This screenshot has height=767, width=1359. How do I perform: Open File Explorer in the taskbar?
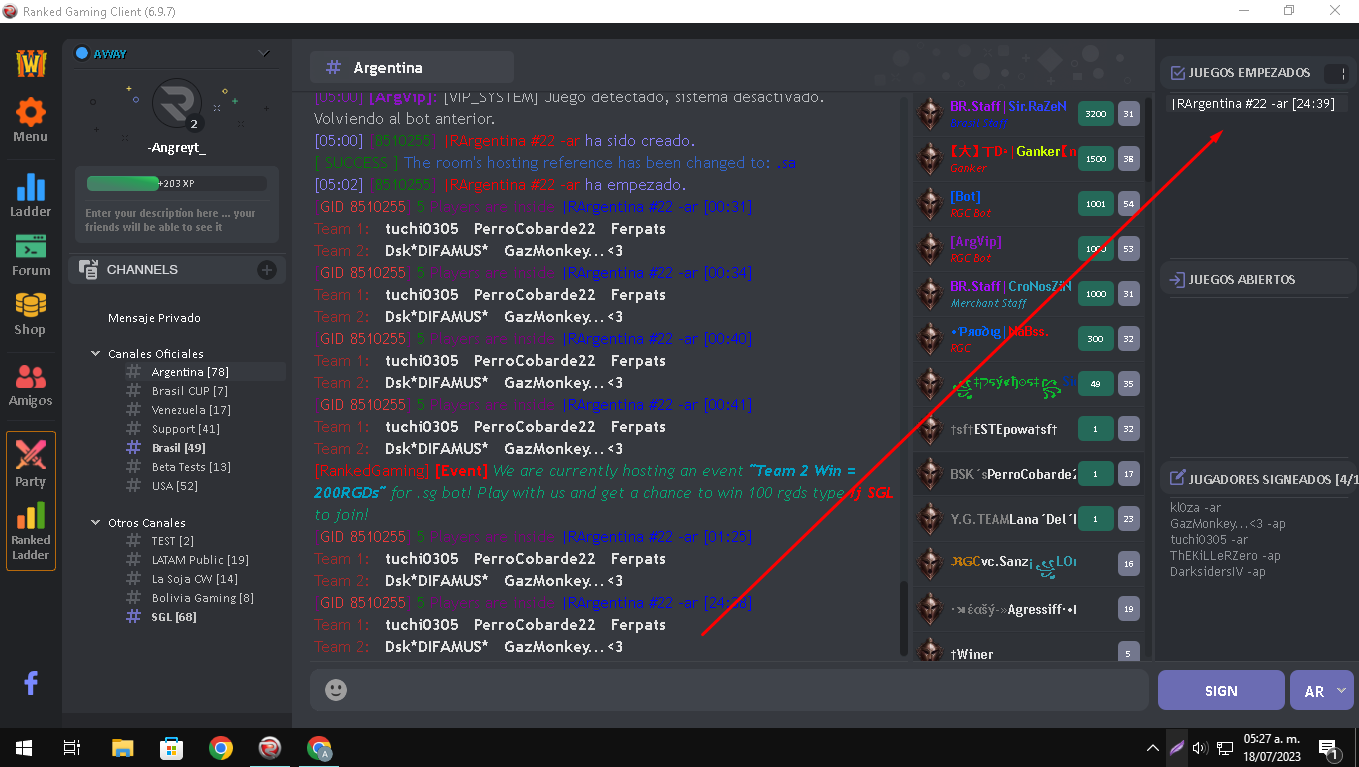coord(122,748)
